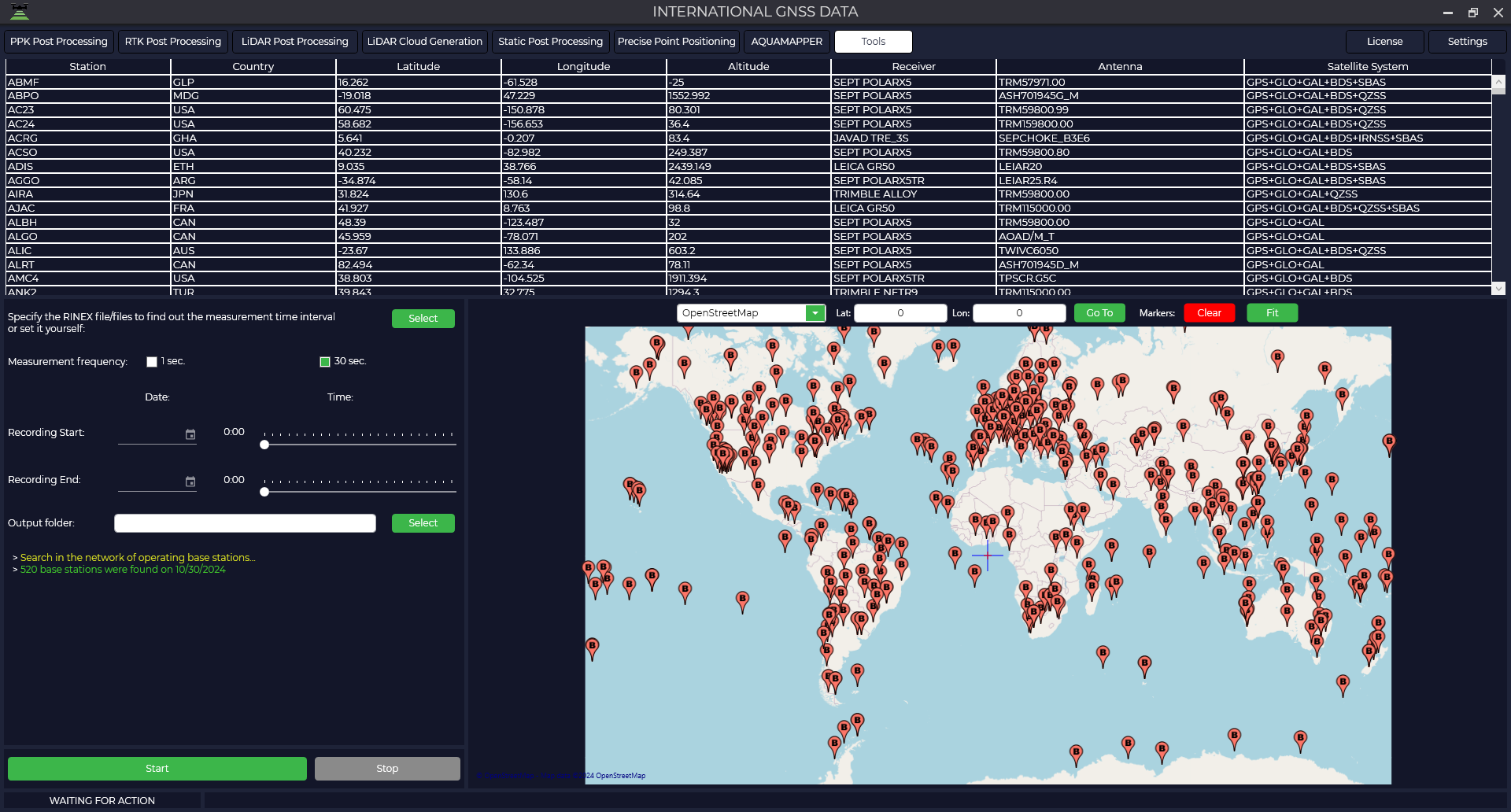Open the Recording End calendar picker

point(190,482)
